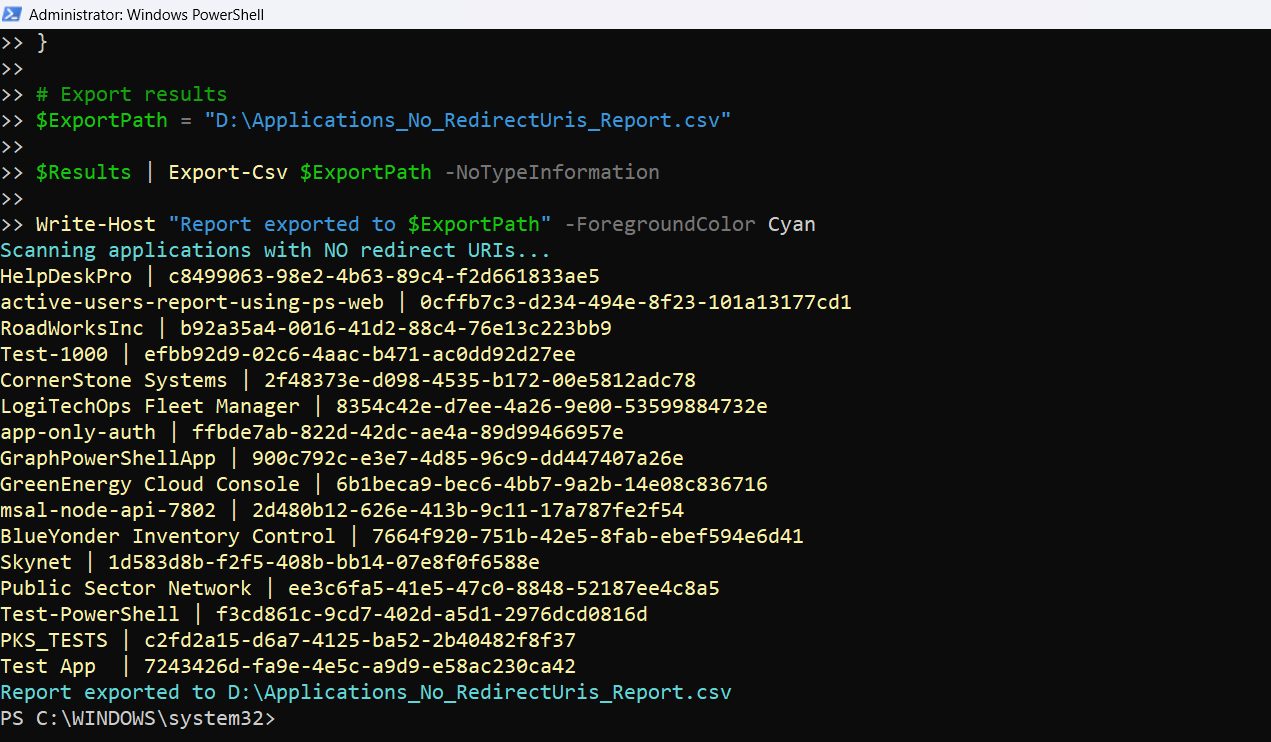The height and width of the screenshot is (742, 1271).
Task: Click the PS C:\WINDOWS\system32> prompt line
Action: coord(137,719)
